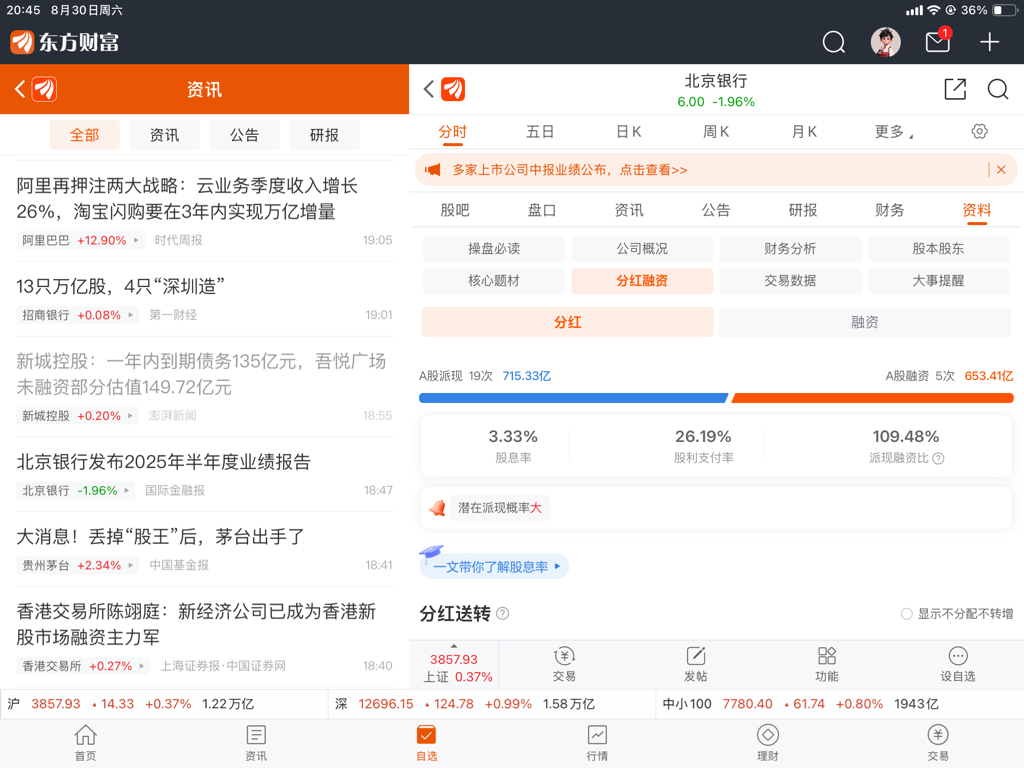Expand 贵州茅台 +2.34% stock tag
1024x768 pixels.
tap(77, 565)
